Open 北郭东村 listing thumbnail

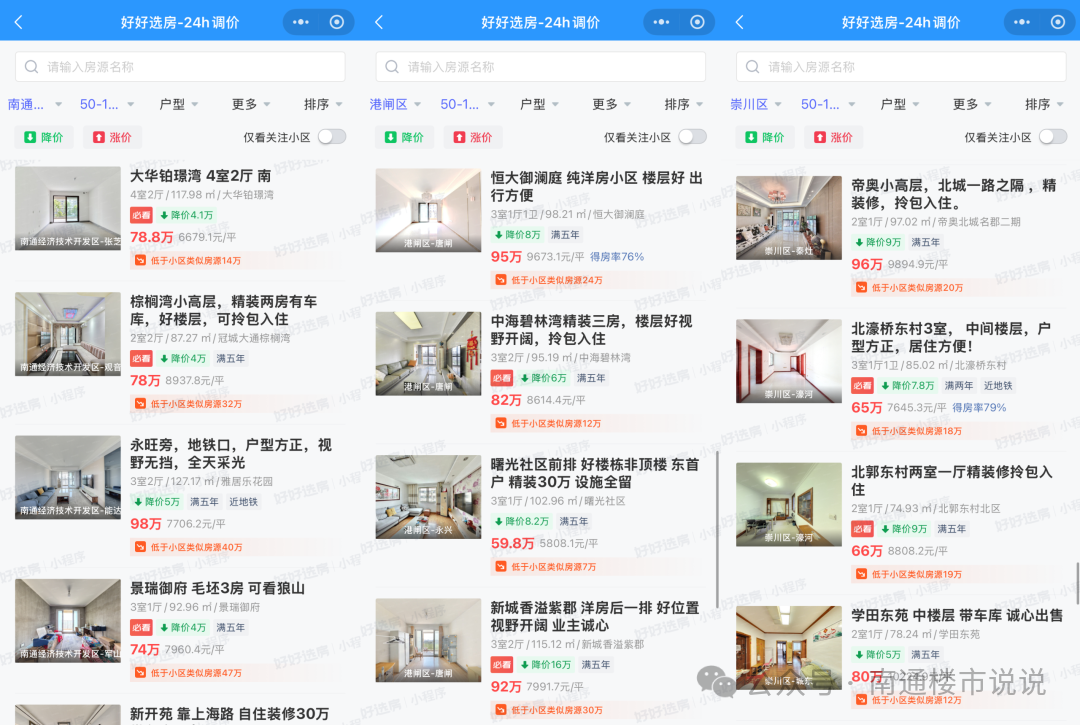coord(789,504)
